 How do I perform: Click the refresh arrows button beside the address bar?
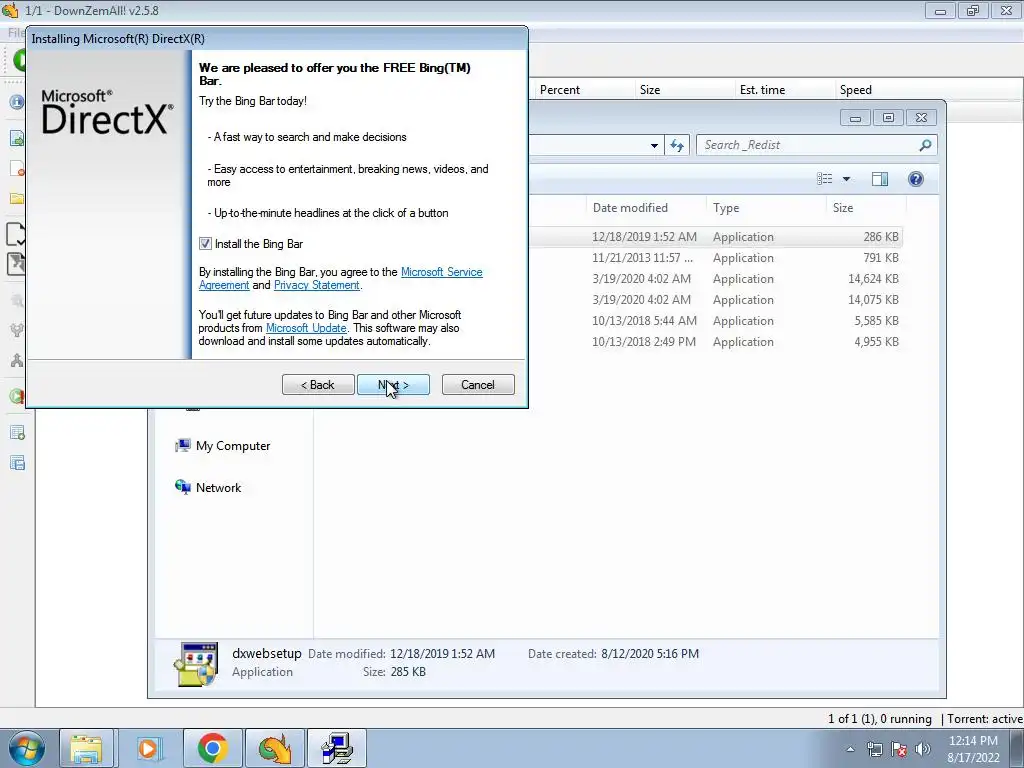coord(677,145)
